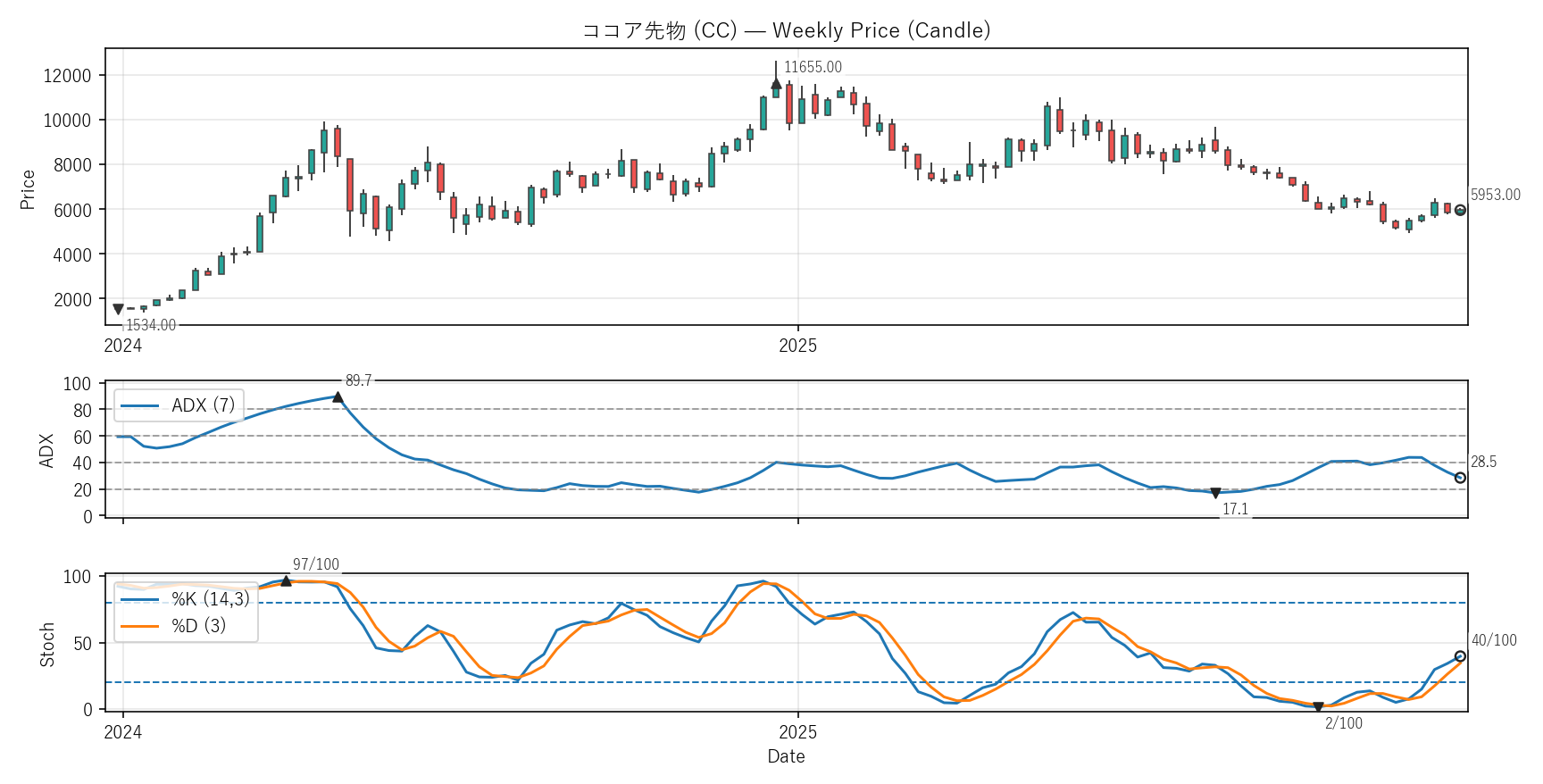Click the price low triangle marker near 1534.00
The image size is (1543, 784).
(x=118, y=309)
